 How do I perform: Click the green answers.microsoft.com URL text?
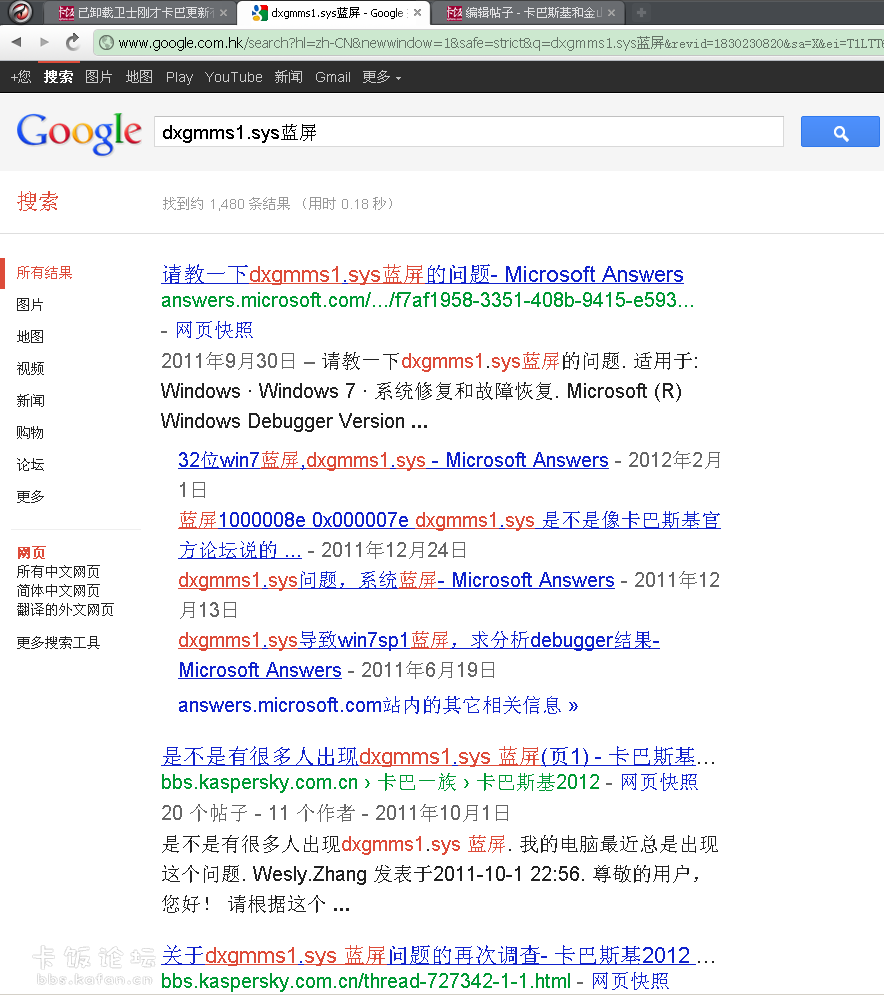(427, 300)
